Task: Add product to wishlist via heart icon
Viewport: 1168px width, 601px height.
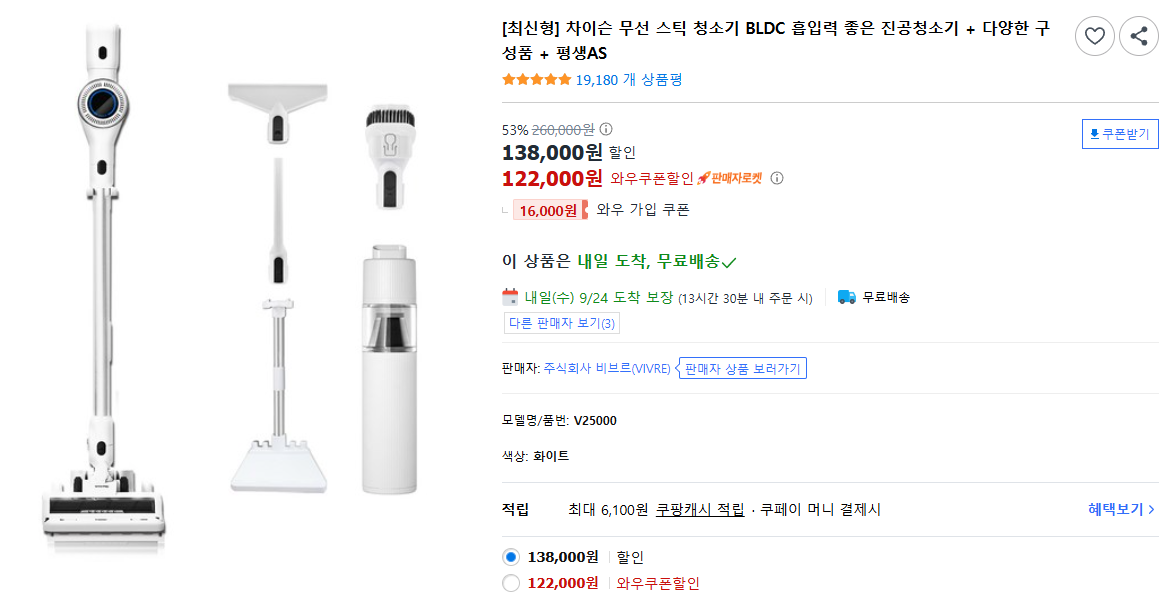Action: 1094,35
